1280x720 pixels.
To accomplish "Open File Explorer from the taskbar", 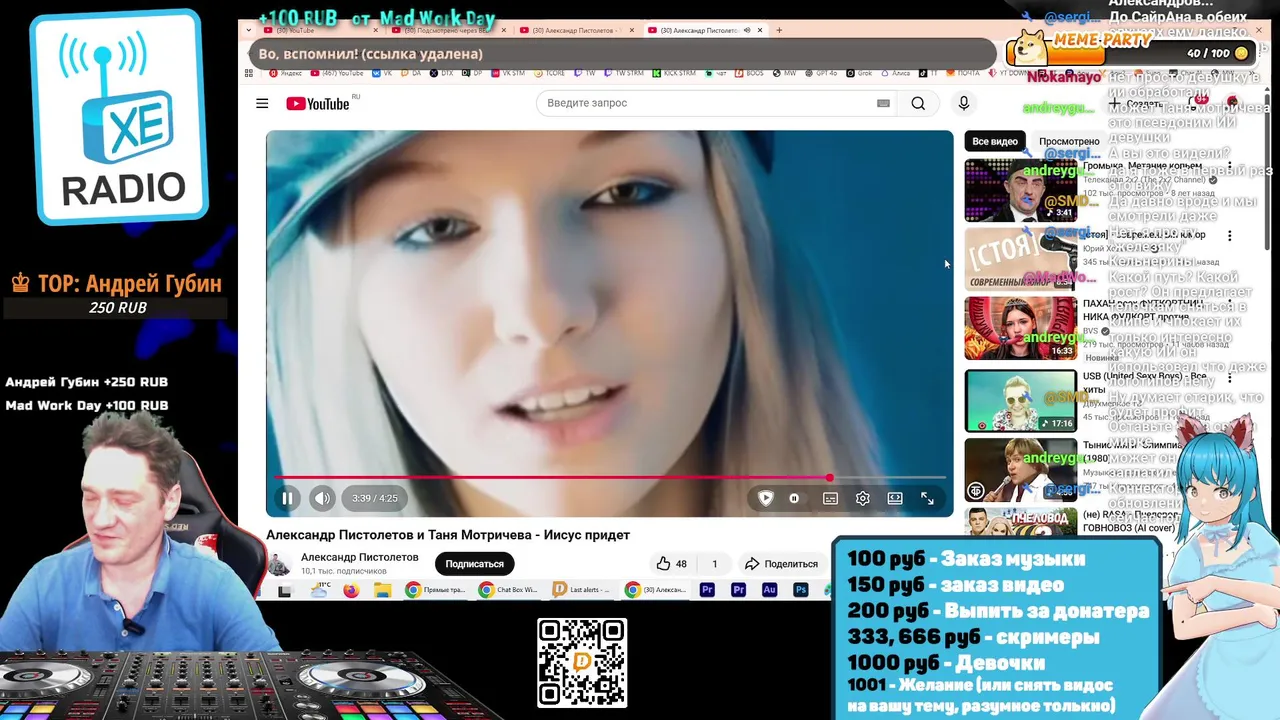I will tap(382, 590).
